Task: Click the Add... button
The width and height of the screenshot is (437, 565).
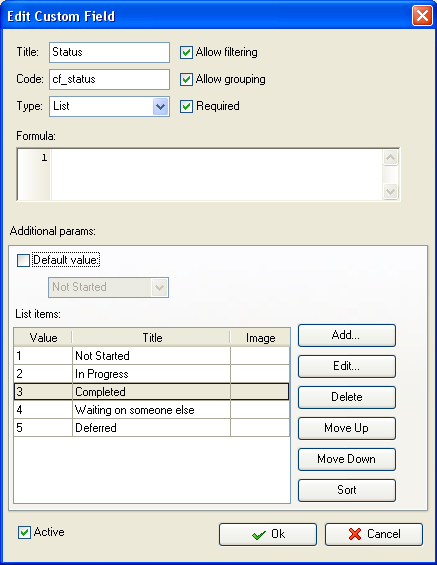Action: point(347,335)
